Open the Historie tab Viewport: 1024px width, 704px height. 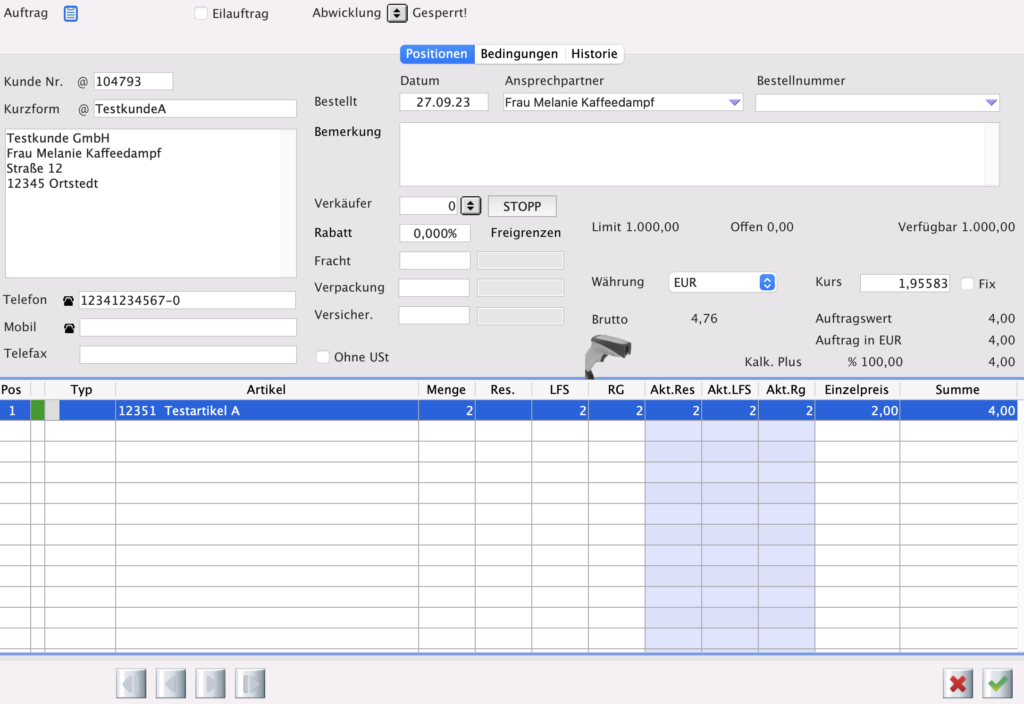pyautogui.click(x=594, y=54)
